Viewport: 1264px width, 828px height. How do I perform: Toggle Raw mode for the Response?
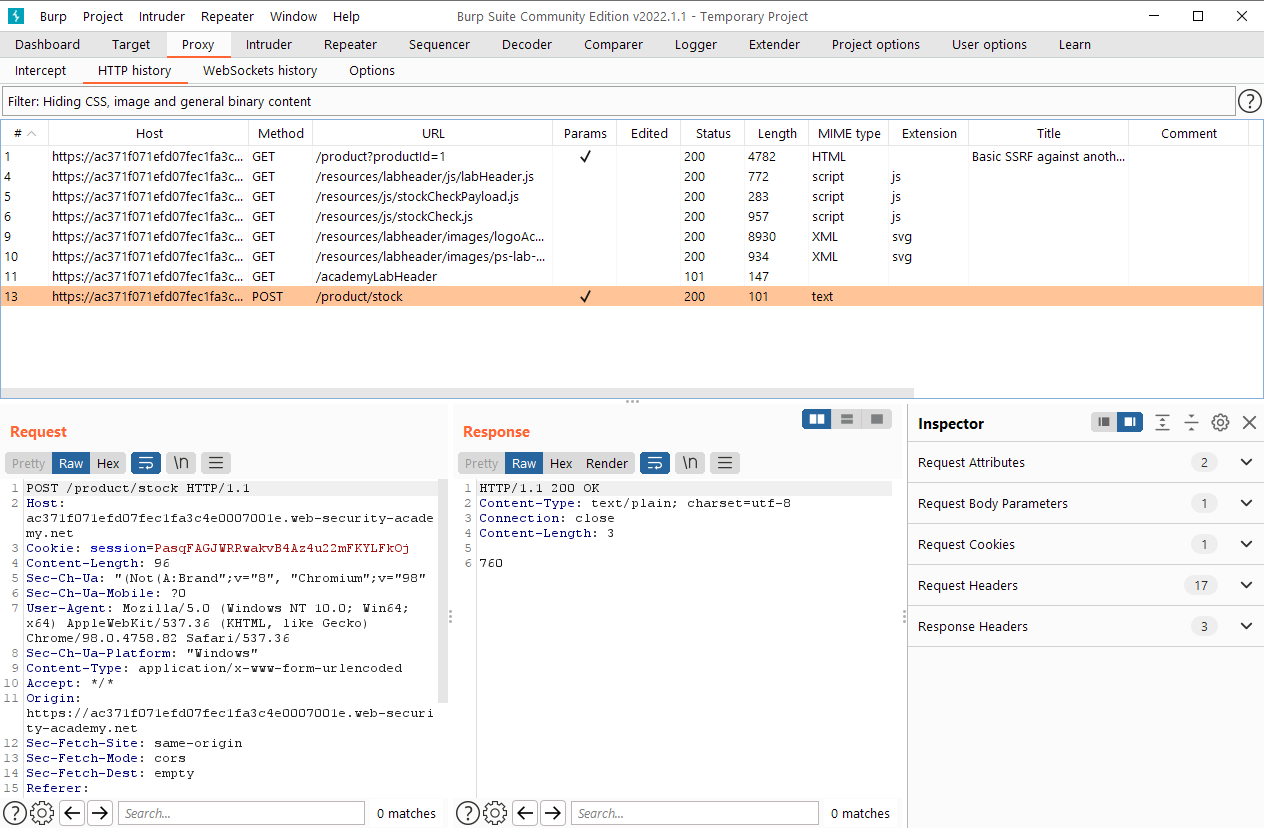pos(523,462)
